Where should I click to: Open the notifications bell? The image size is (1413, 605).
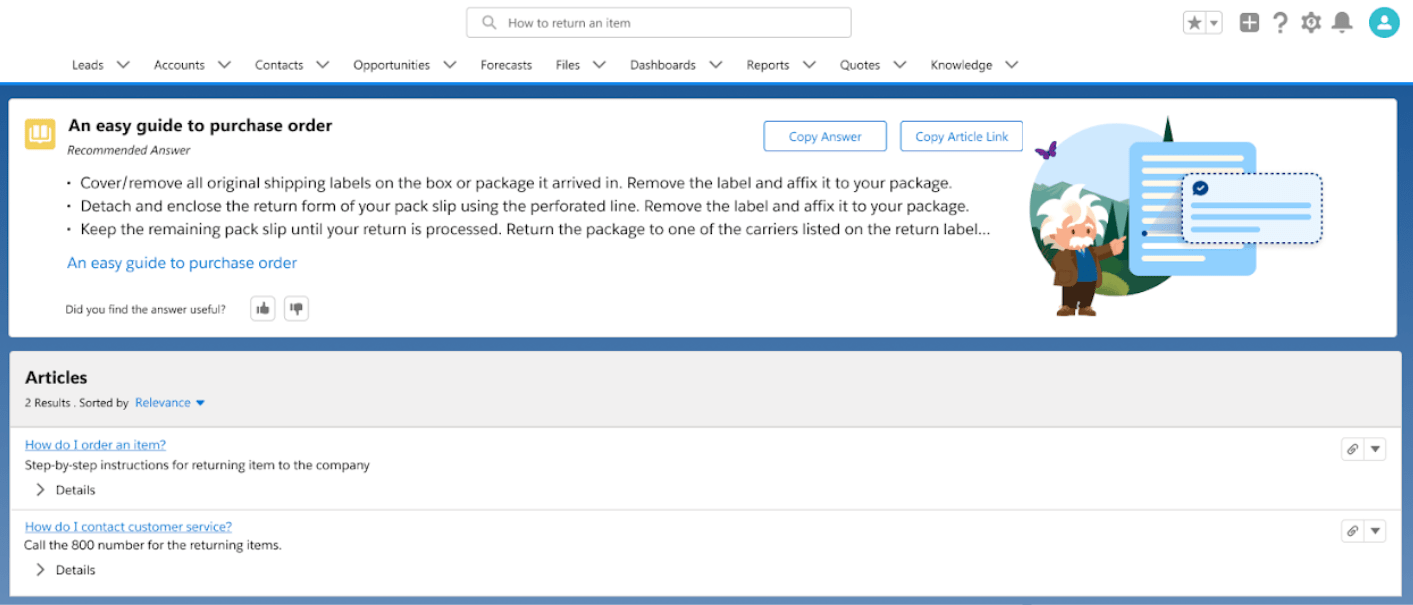pos(1342,23)
